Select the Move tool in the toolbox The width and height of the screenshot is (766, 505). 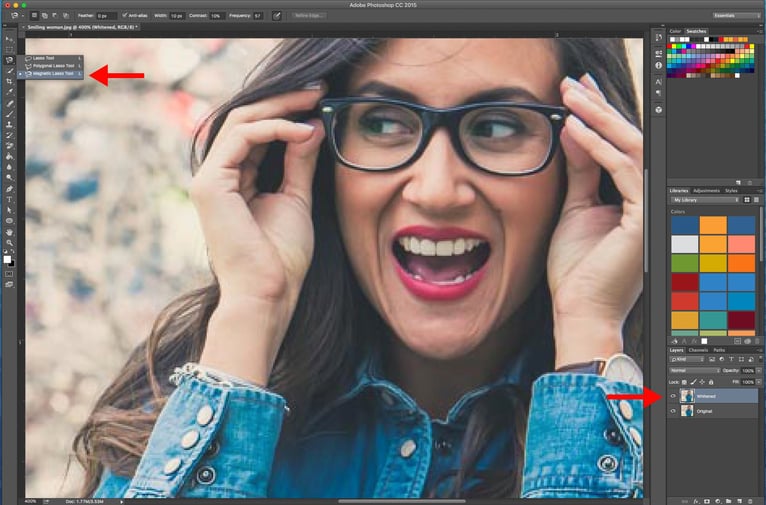[9, 39]
